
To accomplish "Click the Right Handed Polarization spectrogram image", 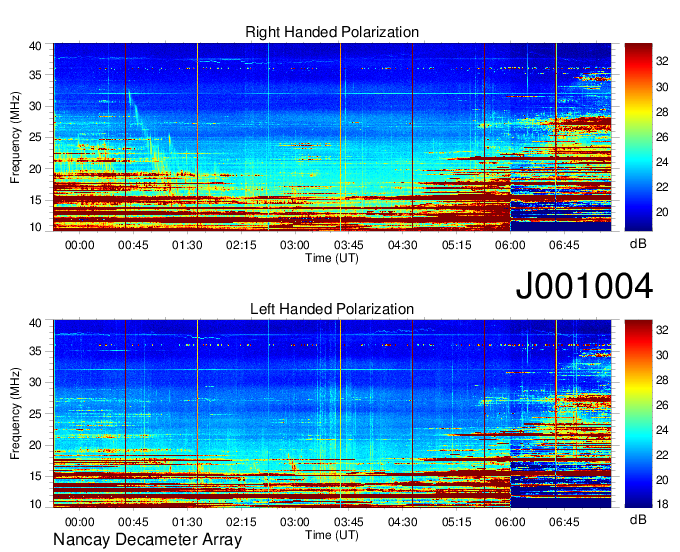I will click(x=332, y=137).
